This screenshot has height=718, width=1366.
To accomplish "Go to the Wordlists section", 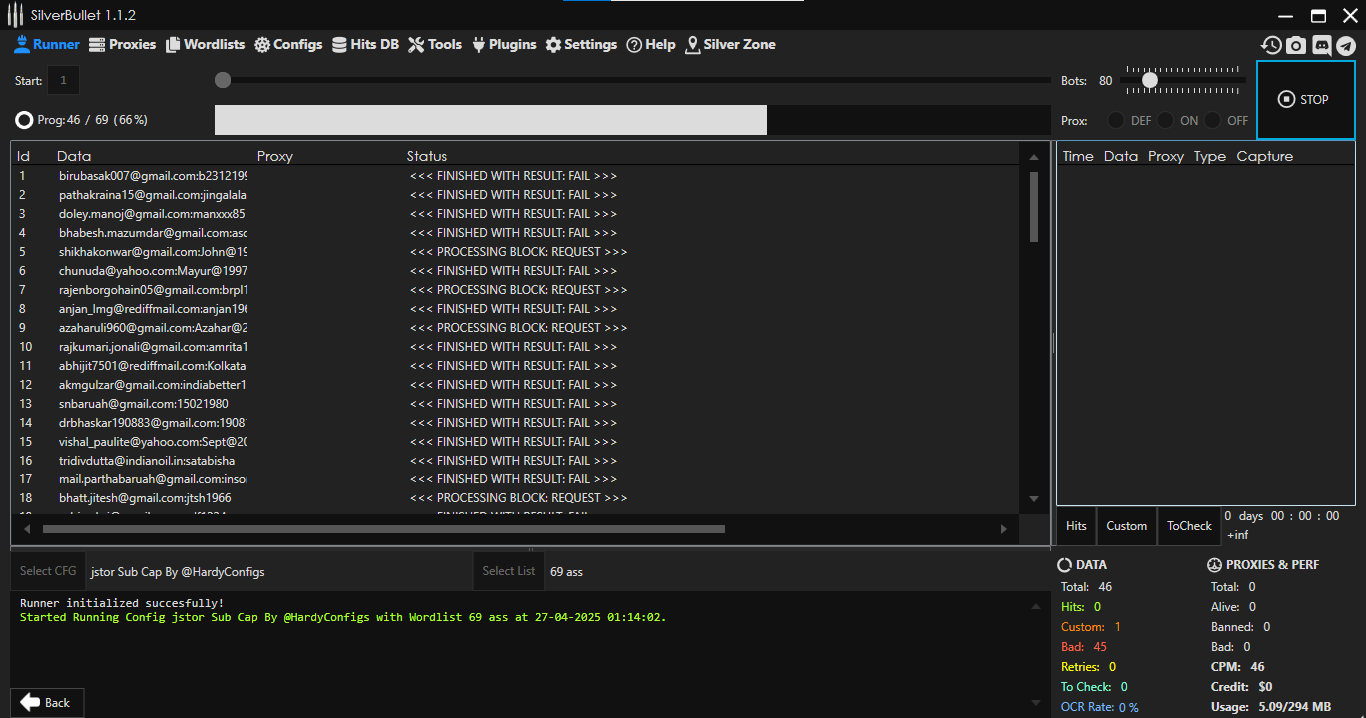I will click(x=205, y=44).
